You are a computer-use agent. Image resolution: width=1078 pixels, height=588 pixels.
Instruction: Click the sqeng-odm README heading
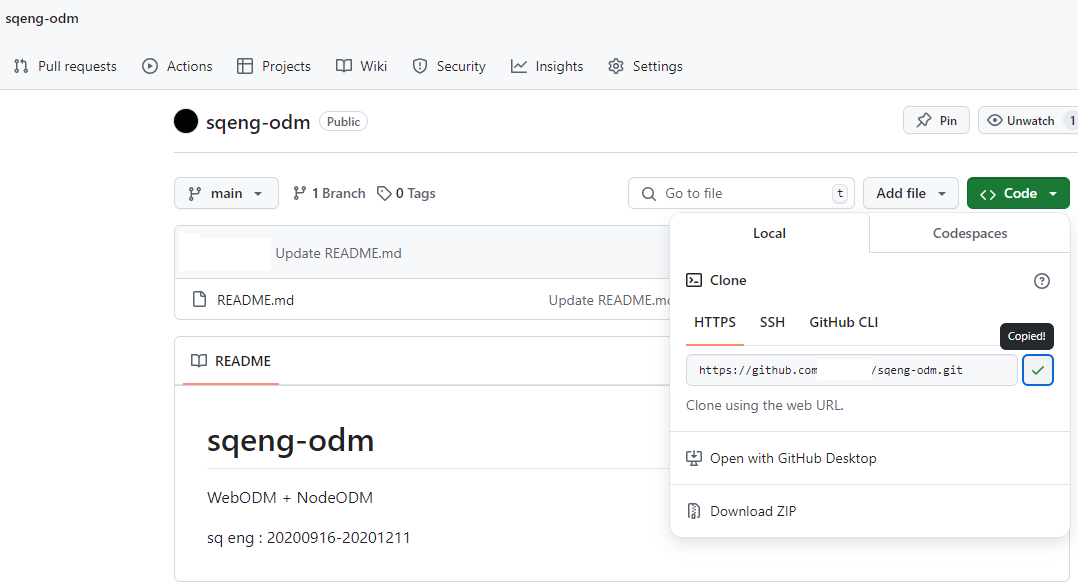coord(290,440)
